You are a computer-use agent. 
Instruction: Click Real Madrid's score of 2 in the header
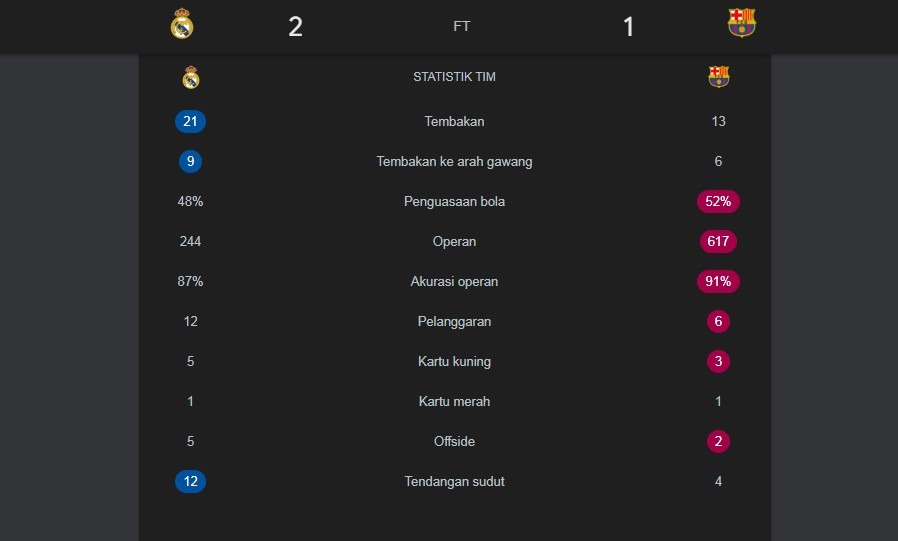(295, 27)
